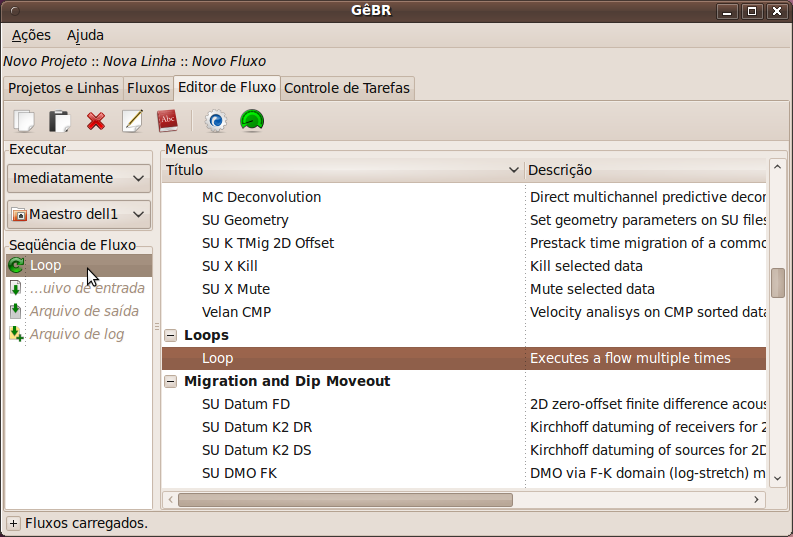This screenshot has height=537, width=793.
Task: Switch to the Fluxos tab
Action: click(148, 88)
